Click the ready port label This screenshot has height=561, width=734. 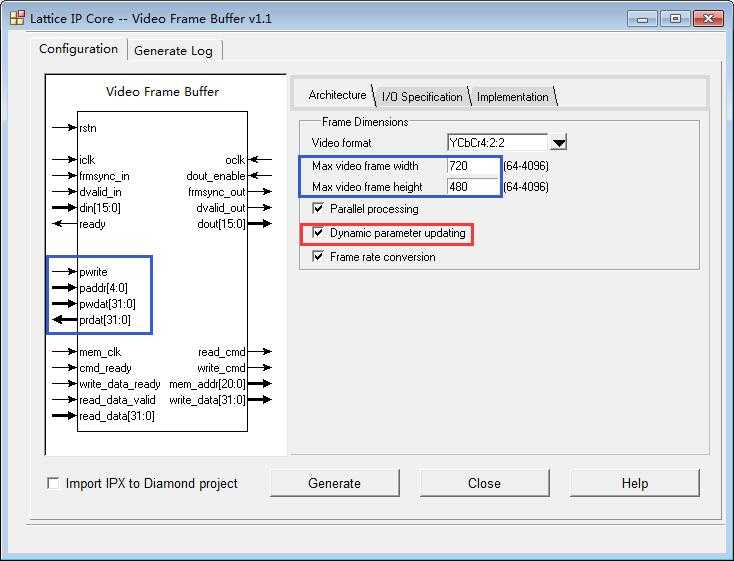tap(92, 224)
